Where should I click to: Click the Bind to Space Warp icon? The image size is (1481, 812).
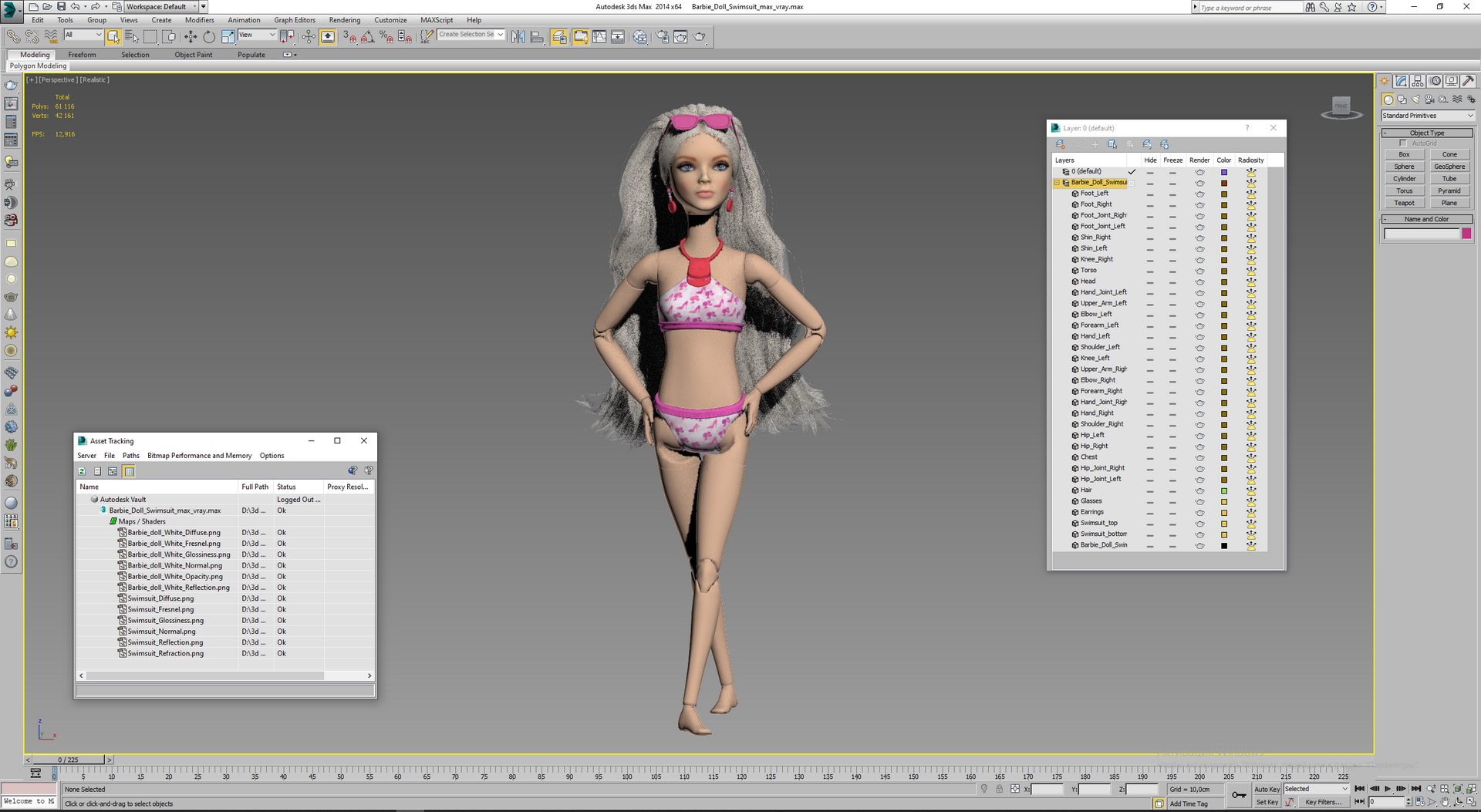pos(51,36)
